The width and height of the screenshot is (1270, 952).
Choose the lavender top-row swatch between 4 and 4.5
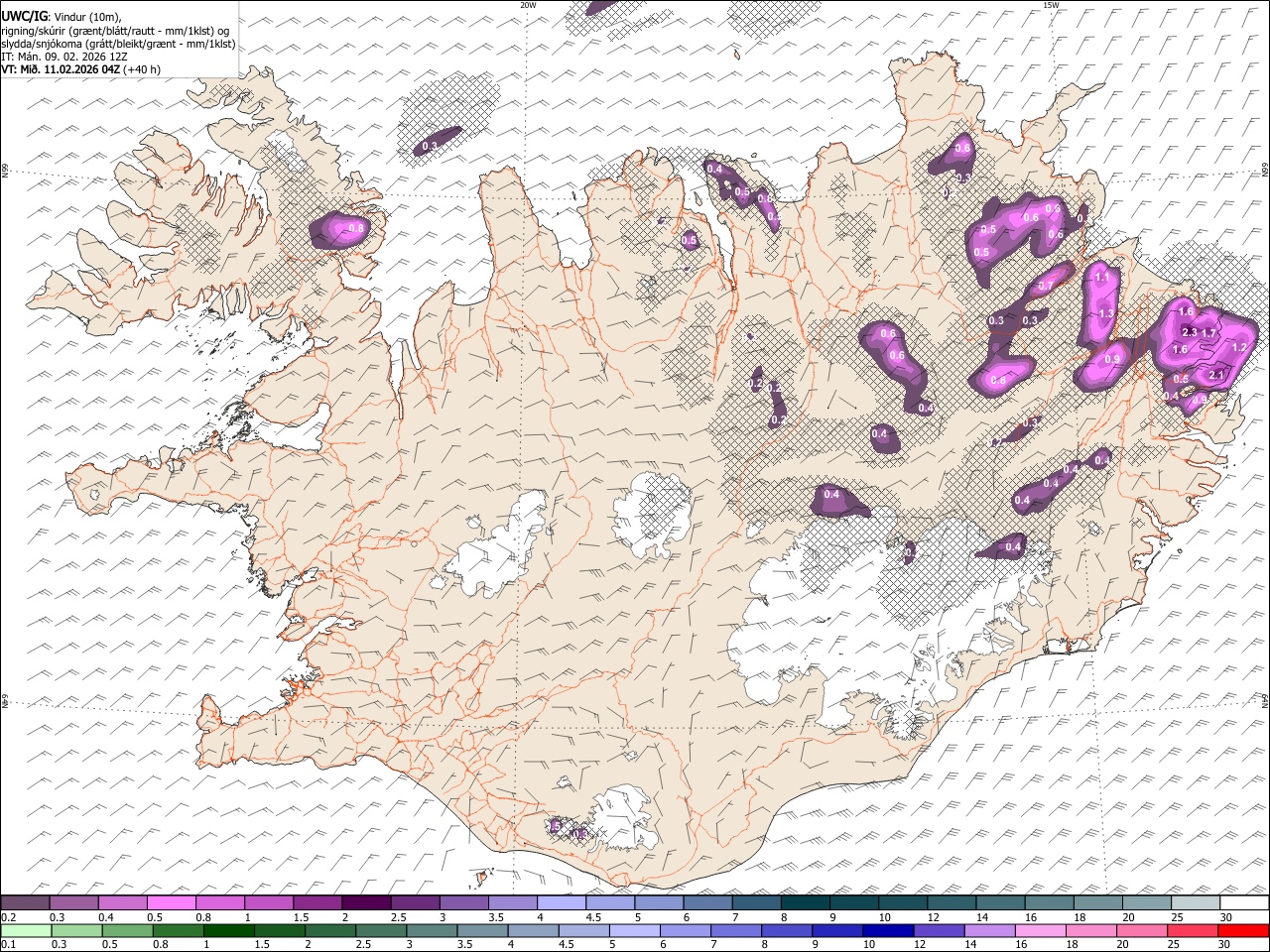tap(562, 902)
